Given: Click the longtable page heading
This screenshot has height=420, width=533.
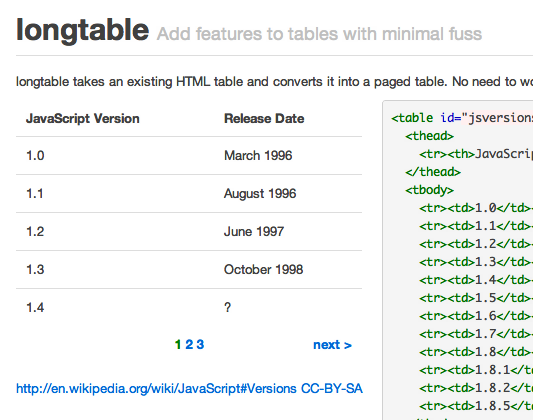Looking at the screenshot, I should point(83,31).
